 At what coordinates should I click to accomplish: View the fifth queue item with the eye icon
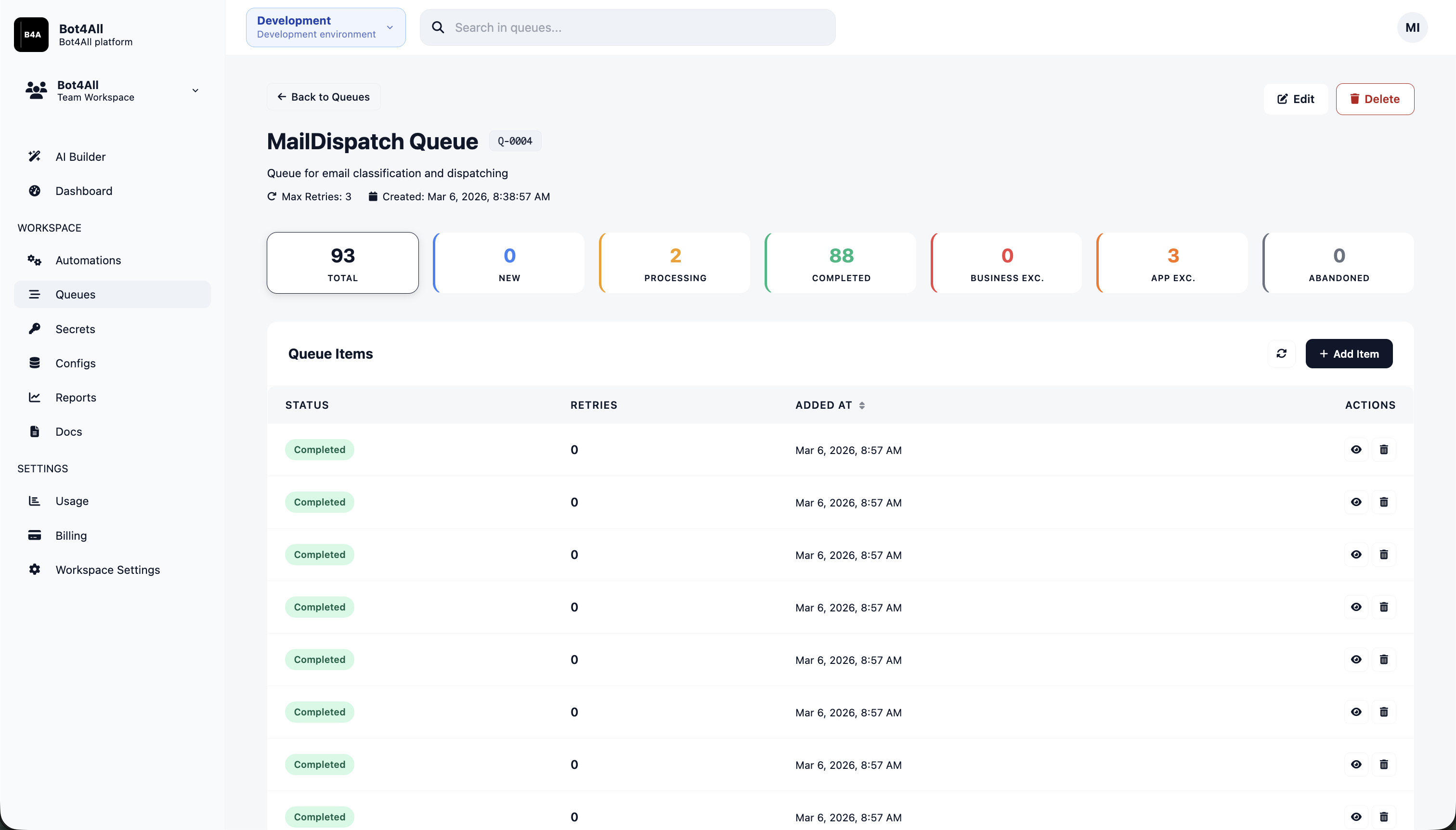tap(1356, 659)
